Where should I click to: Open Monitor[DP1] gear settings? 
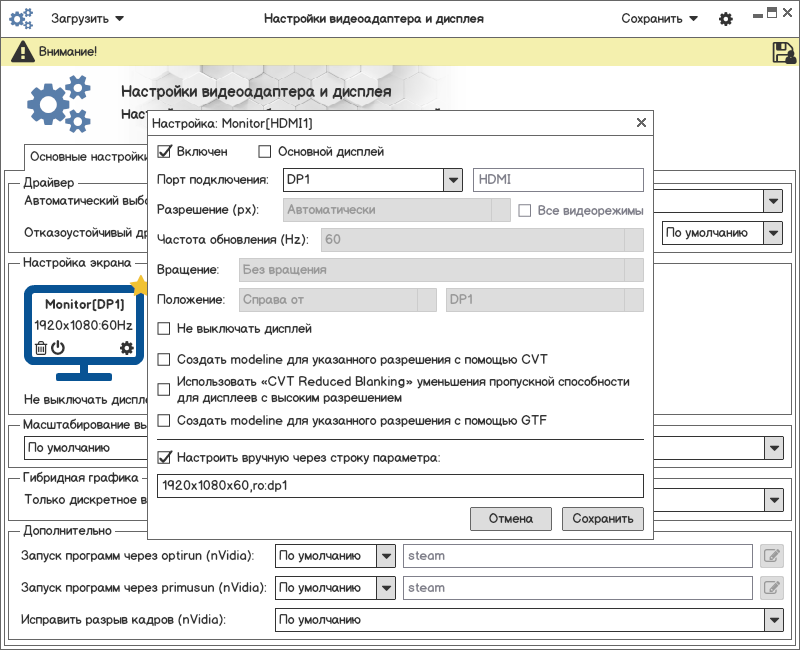(x=126, y=348)
